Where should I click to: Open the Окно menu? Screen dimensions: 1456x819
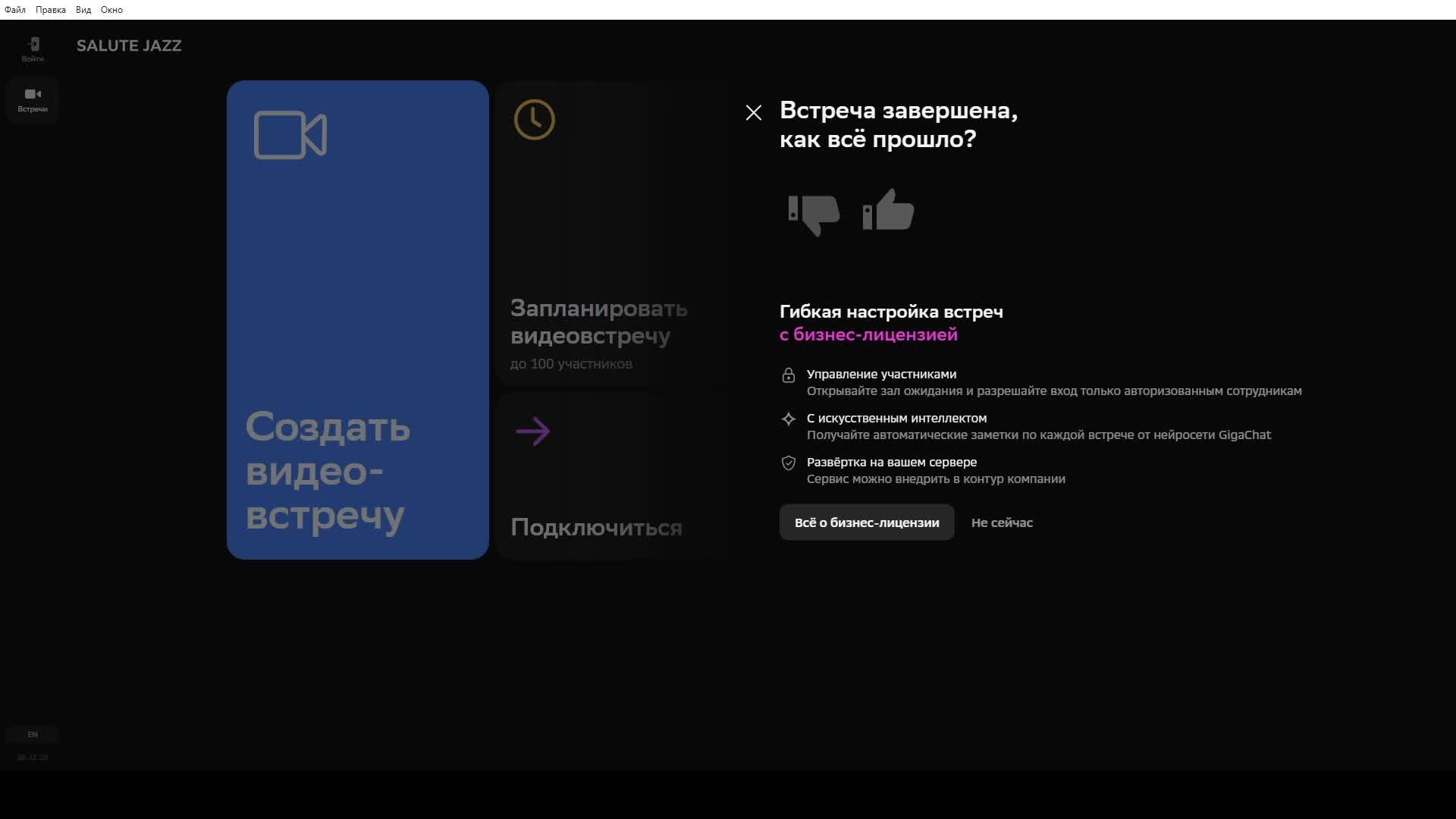tap(111, 10)
